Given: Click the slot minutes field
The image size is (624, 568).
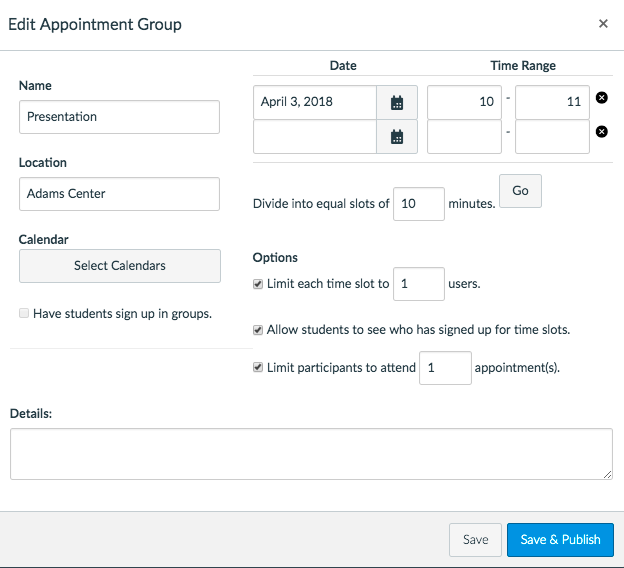Looking at the screenshot, I should pos(418,203).
